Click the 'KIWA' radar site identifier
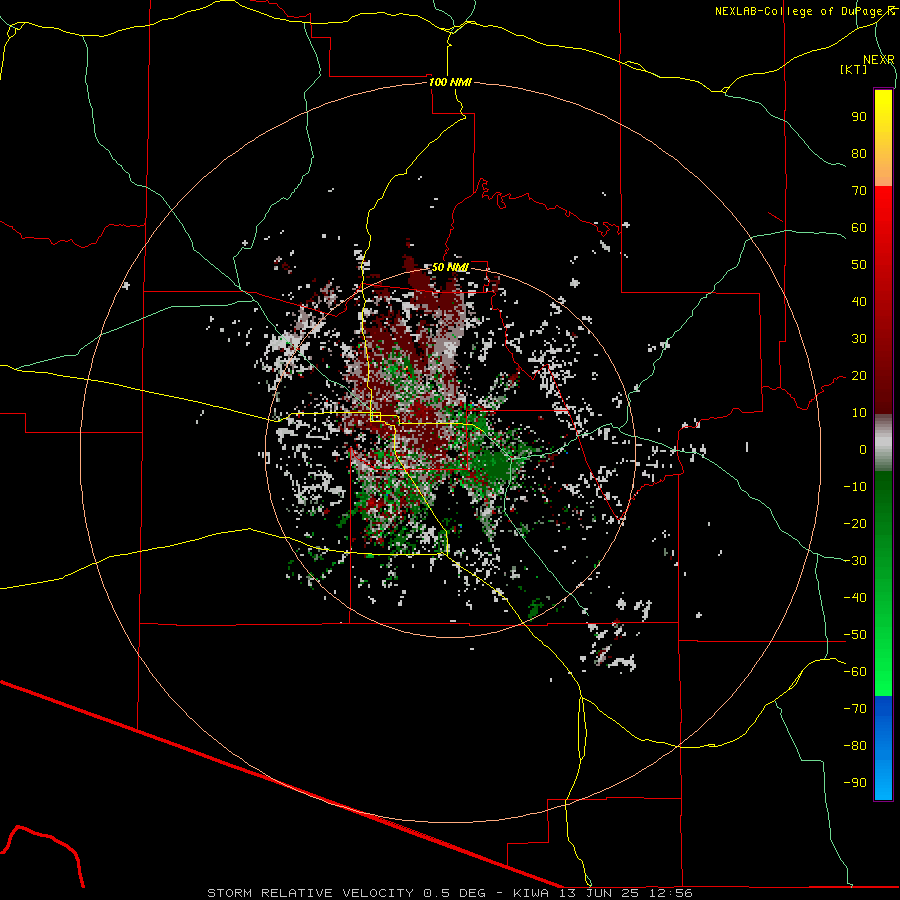Image resolution: width=900 pixels, height=900 pixels. coord(531,893)
